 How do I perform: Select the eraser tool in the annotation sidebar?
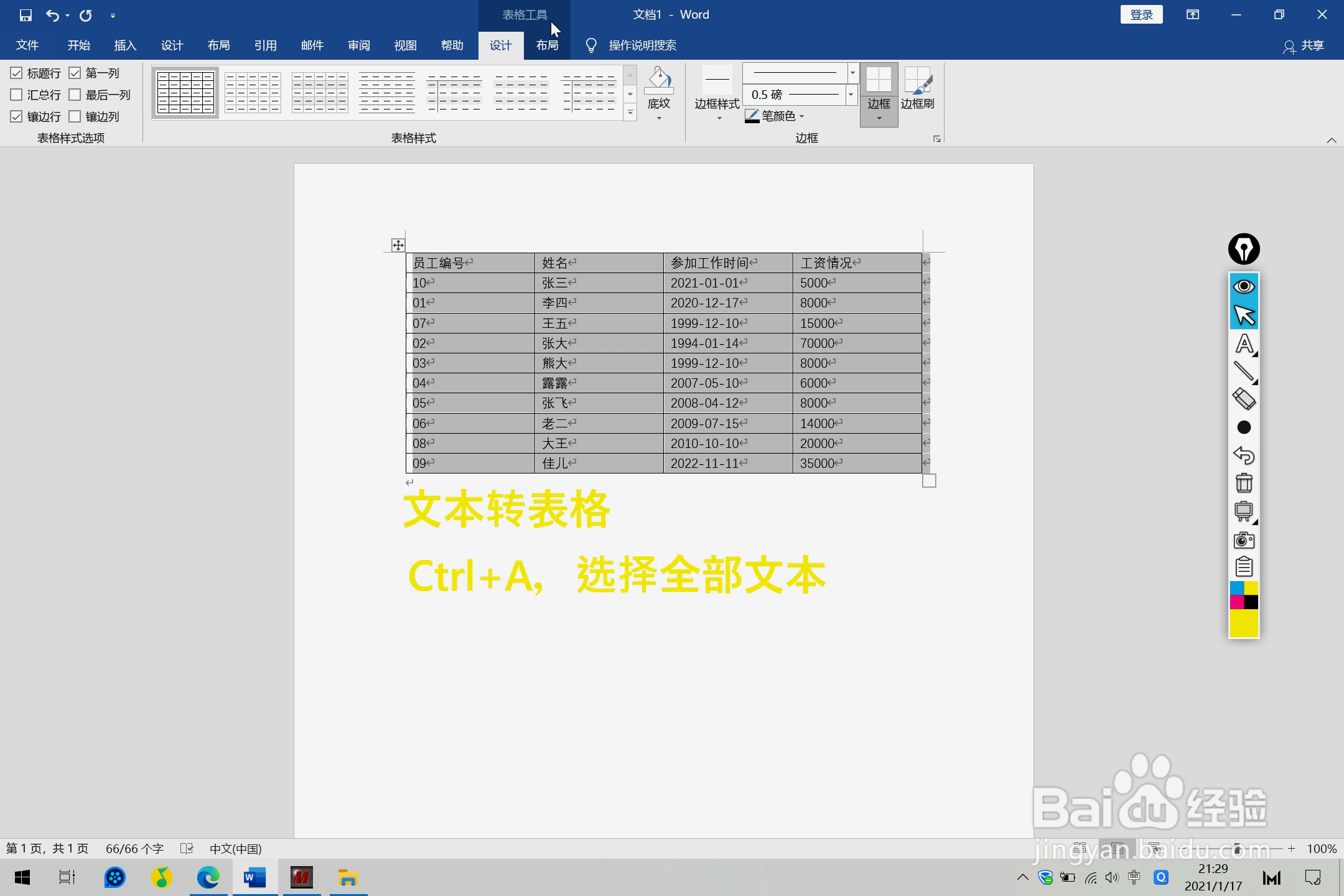(1243, 399)
